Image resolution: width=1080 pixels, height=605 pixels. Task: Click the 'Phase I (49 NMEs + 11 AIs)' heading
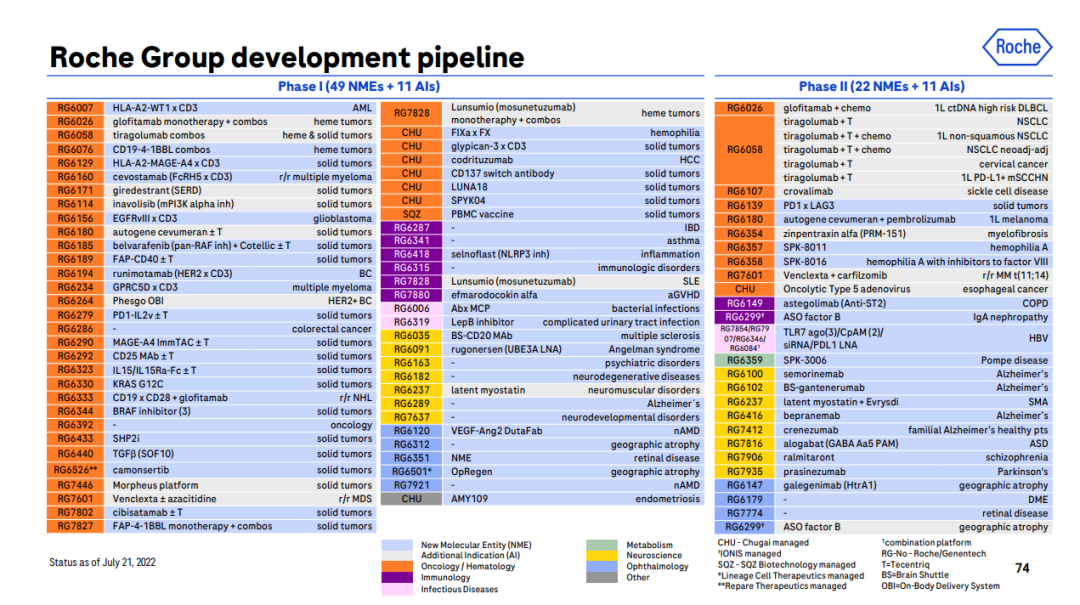(359, 87)
